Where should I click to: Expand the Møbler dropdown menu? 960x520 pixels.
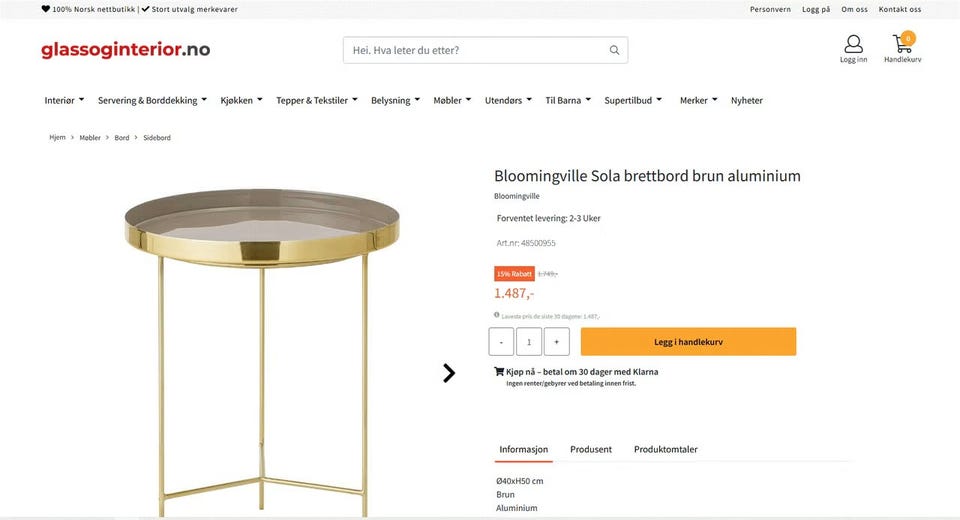452,100
